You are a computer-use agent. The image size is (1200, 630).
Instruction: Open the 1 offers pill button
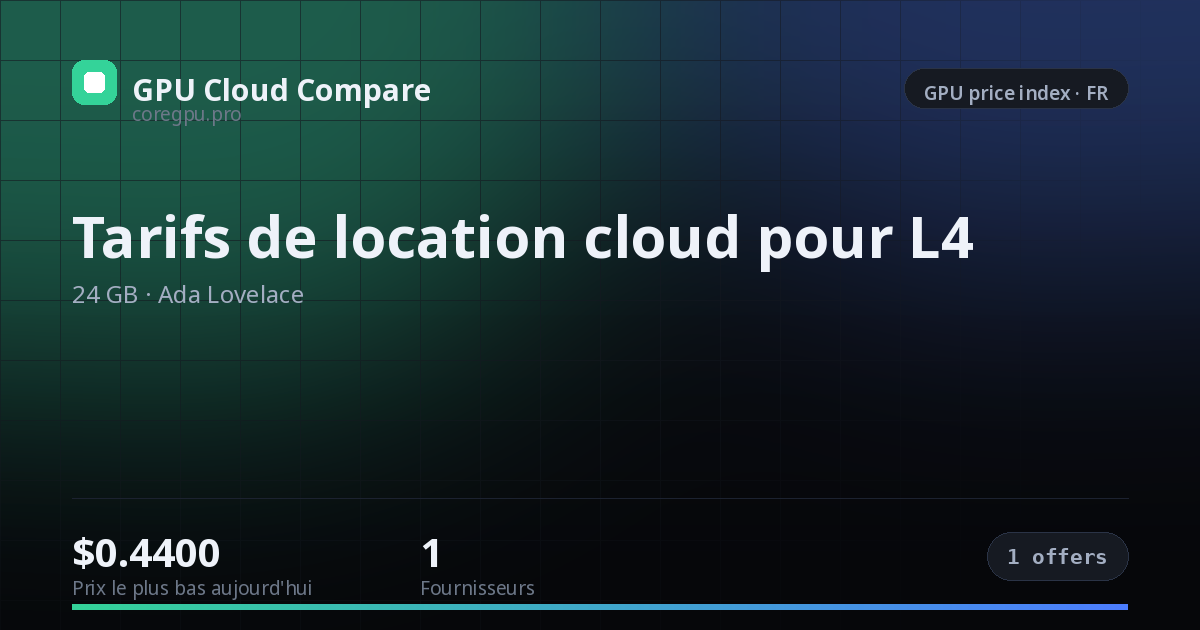tap(1058, 557)
